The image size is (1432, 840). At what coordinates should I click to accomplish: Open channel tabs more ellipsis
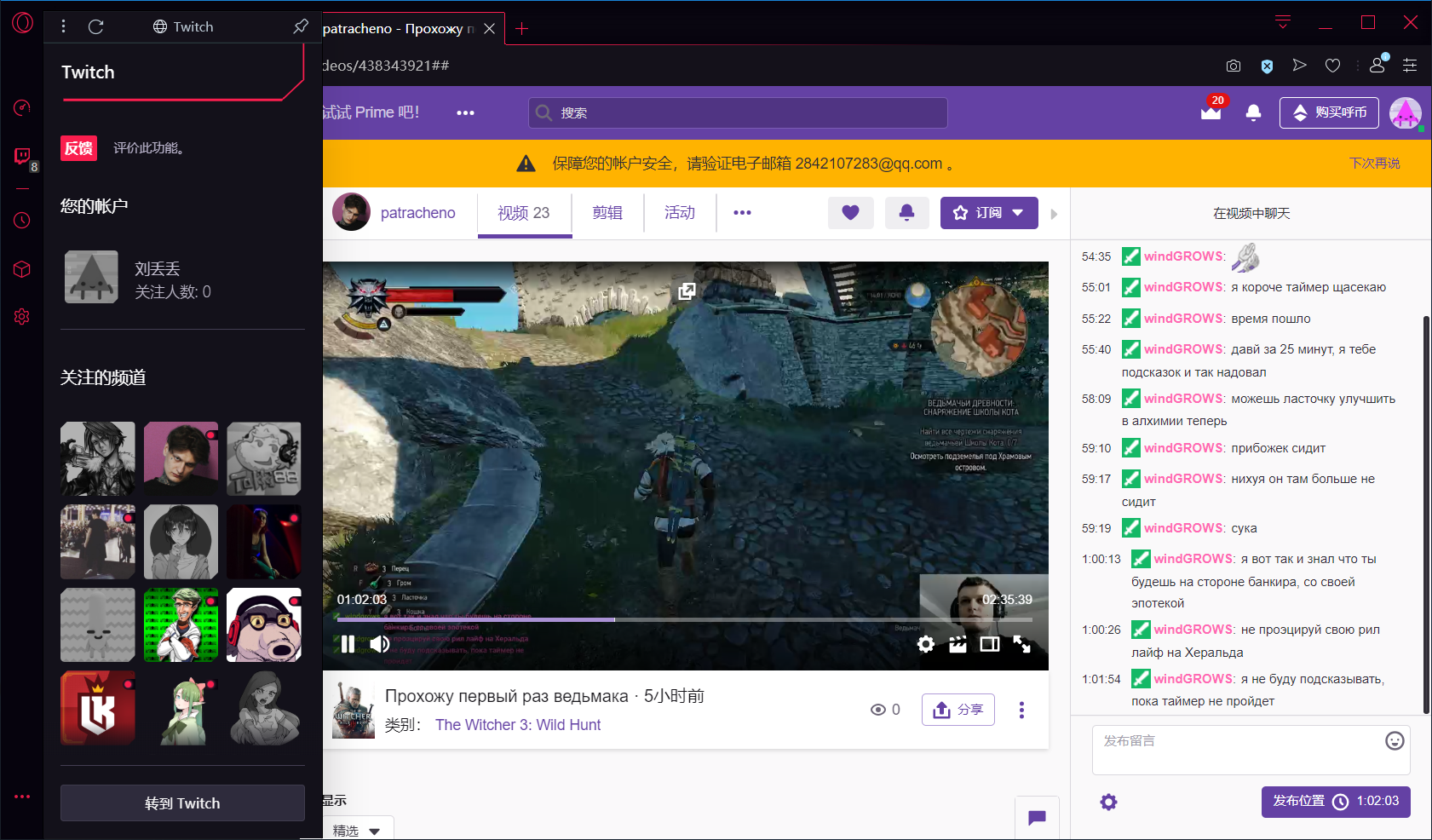(743, 213)
